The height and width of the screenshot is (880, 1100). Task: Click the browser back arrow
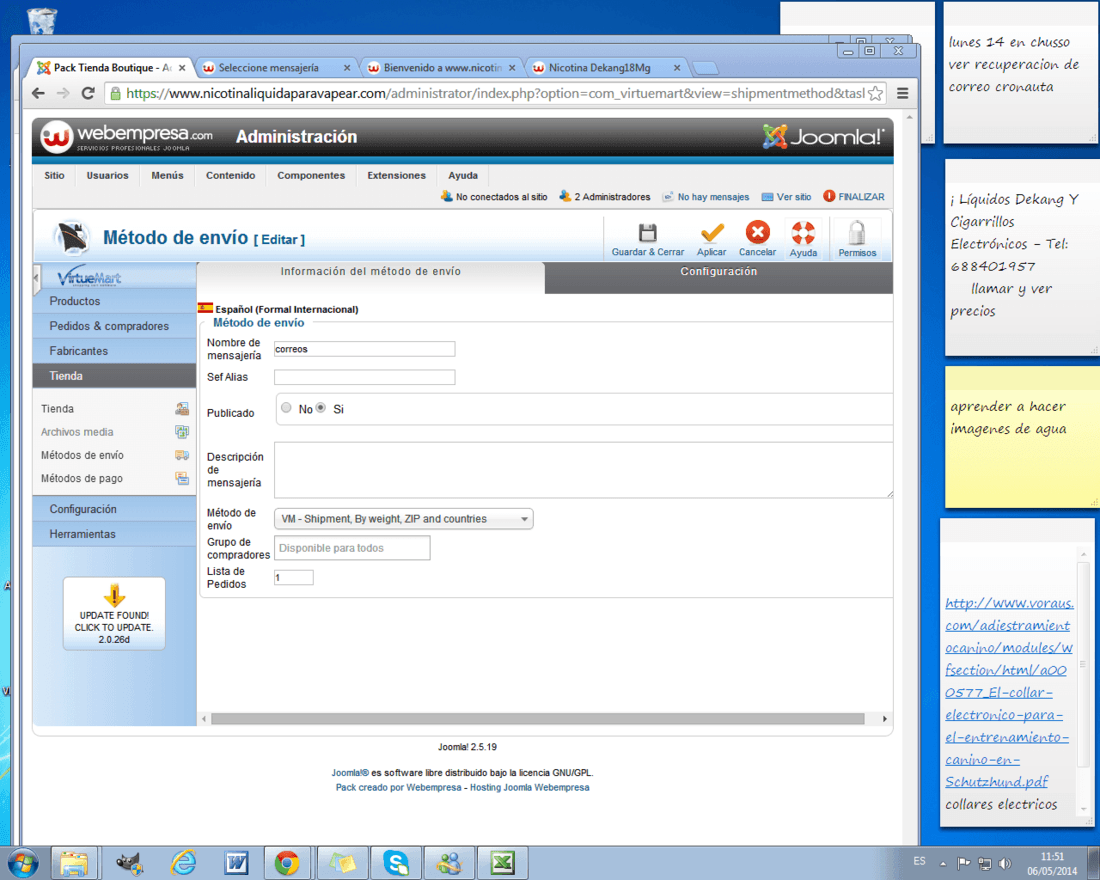pos(39,93)
